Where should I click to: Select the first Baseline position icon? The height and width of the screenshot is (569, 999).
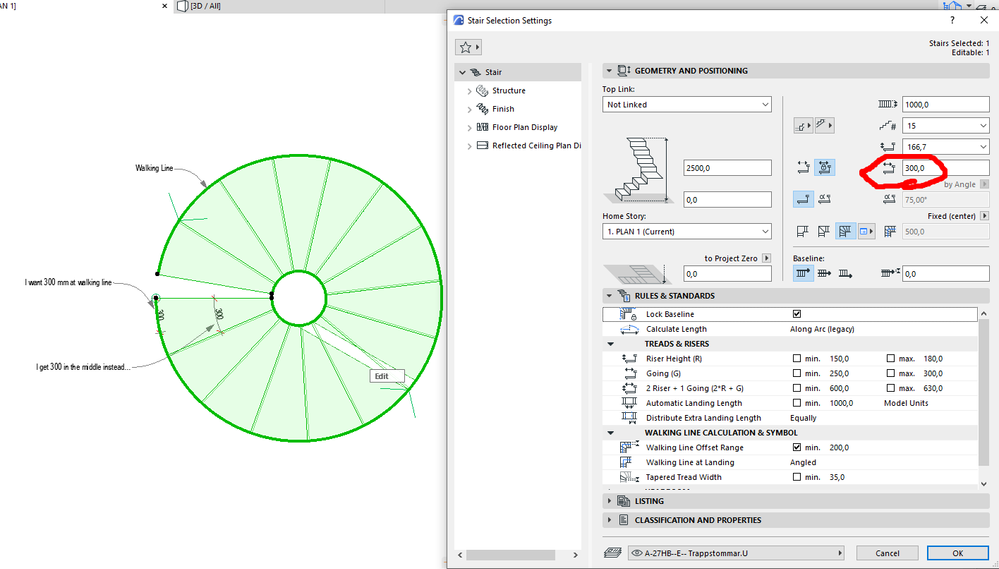click(x=803, y=273)
